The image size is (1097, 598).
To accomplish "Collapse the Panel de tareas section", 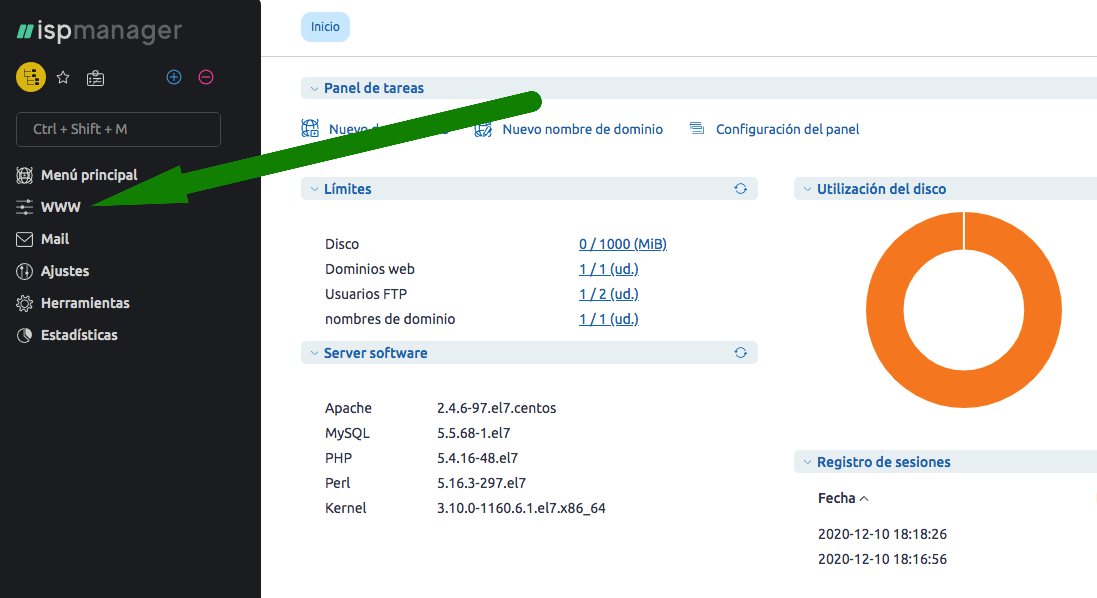I will pyautogui.click(x=314, y=89).
